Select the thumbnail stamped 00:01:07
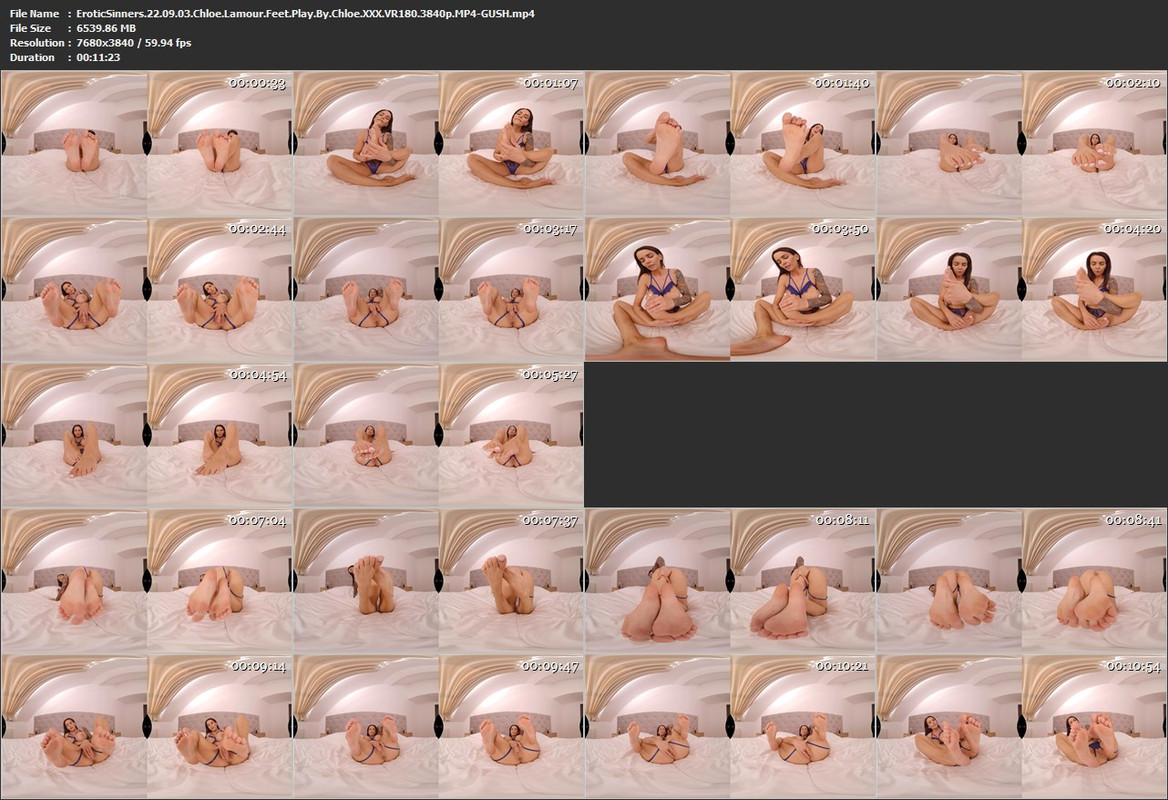Viewport: 1168px width, 800px height. 438,143
